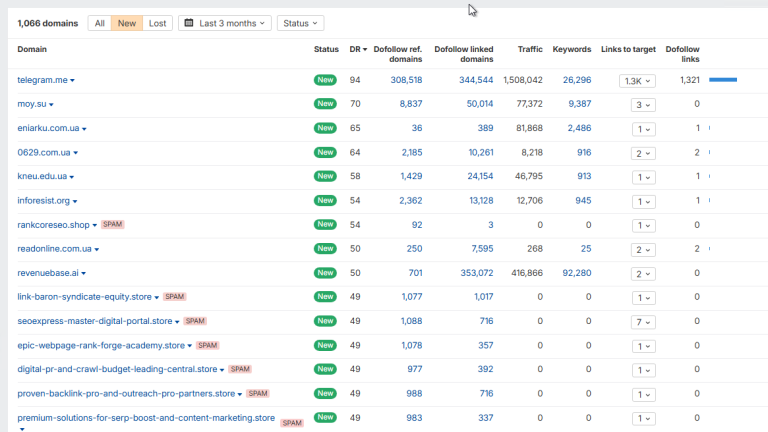Open links dropdown for 0629.com.ua row

pyautogui.click(x=643, y=153)
